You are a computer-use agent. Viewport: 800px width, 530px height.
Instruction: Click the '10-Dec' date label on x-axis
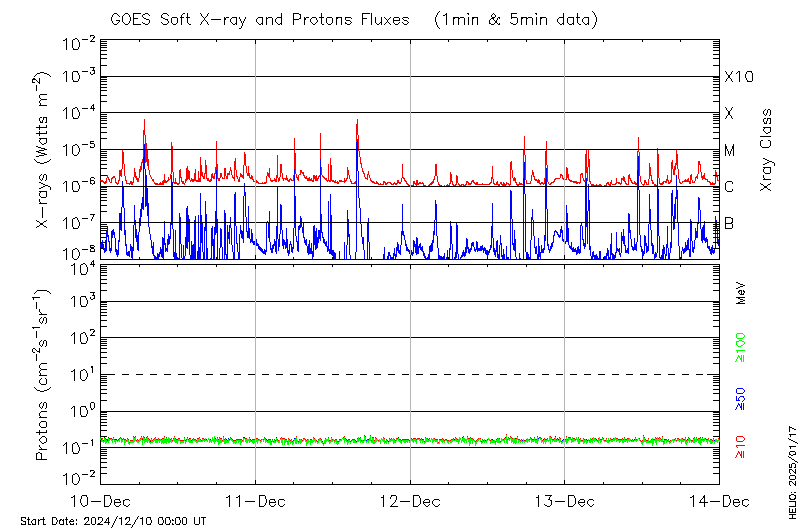101,500
